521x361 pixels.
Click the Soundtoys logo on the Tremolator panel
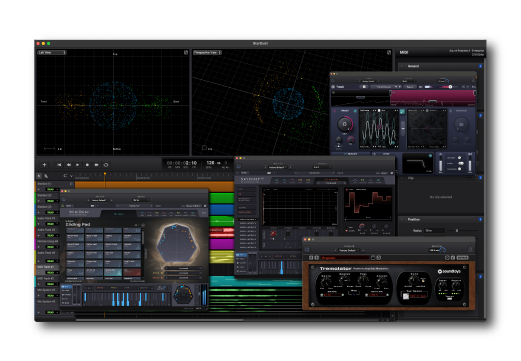tap(449, 271)
